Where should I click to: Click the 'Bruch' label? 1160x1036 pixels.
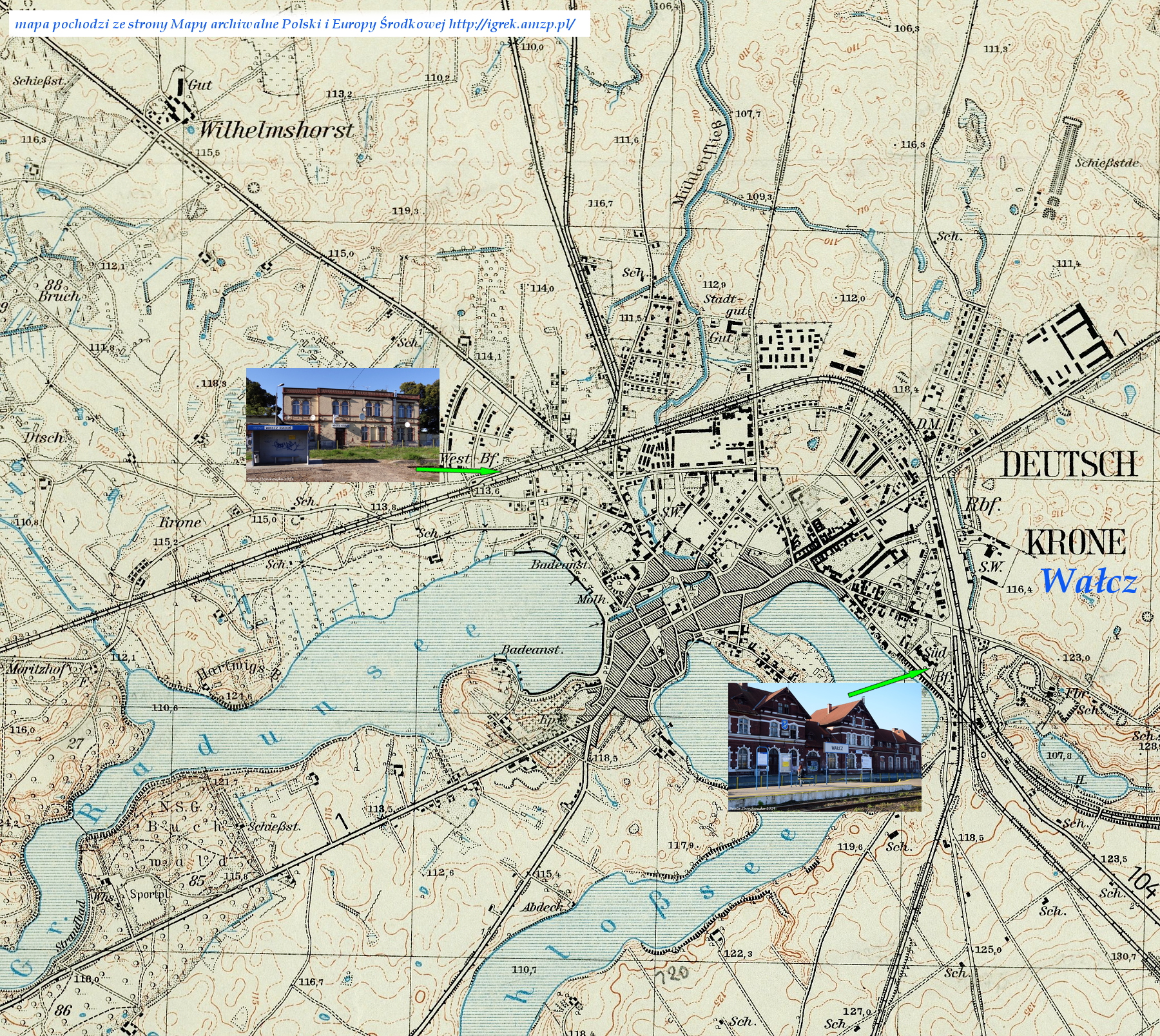pos(59,297)
